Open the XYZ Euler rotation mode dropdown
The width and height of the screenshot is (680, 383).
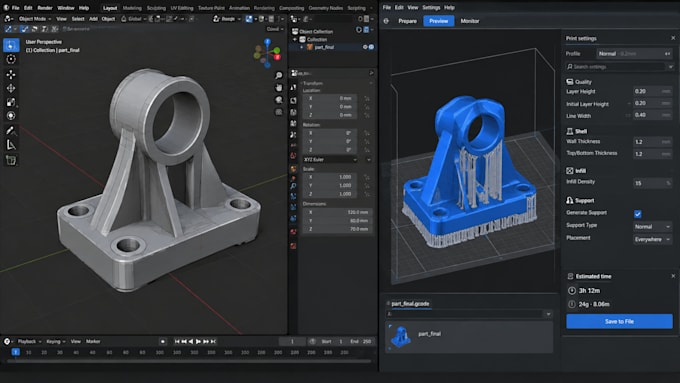click(330, 160)
